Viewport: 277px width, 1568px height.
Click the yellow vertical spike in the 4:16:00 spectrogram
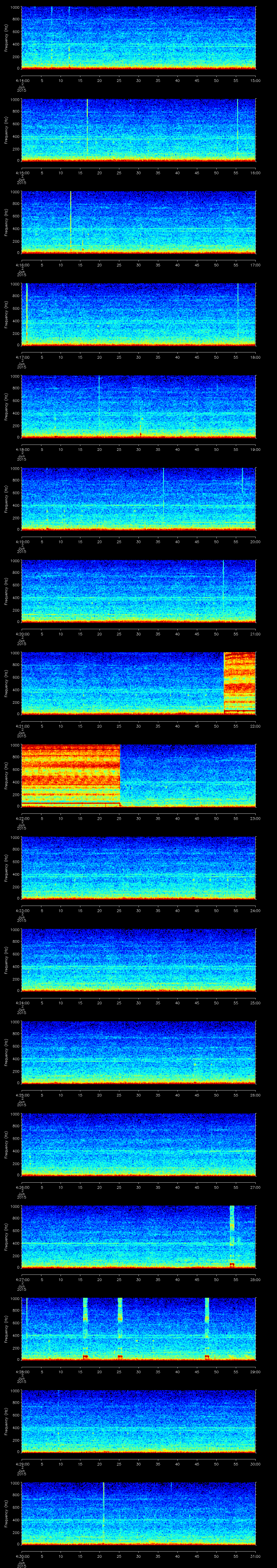coord(71,222)
